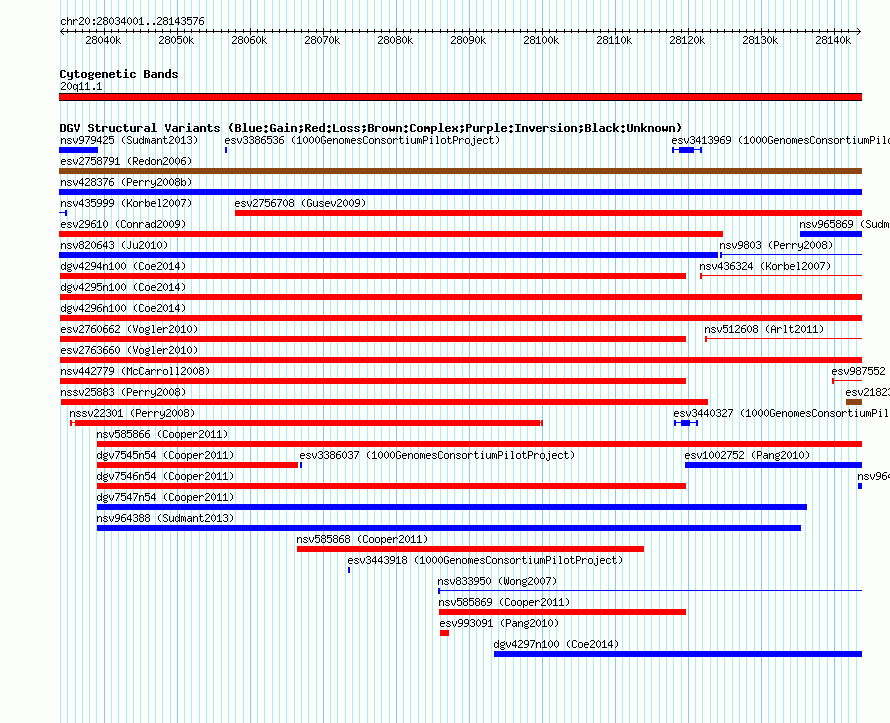Open variant esv3386037 label
Image resolution: width=890 pixels, height=723 pixels.
[x=437, y=455]
